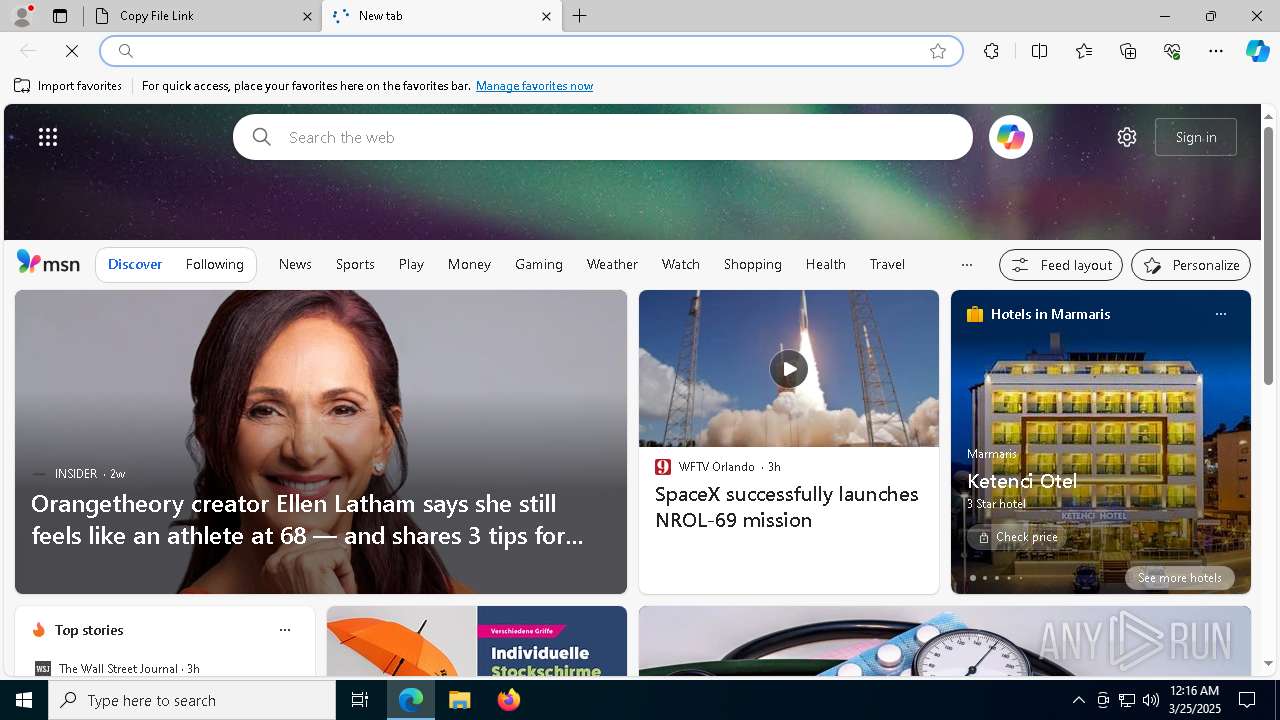Select the first hotel carousel dot
Image resolution: width=1280 pixels, height=720 pixels.
point(972,578)
